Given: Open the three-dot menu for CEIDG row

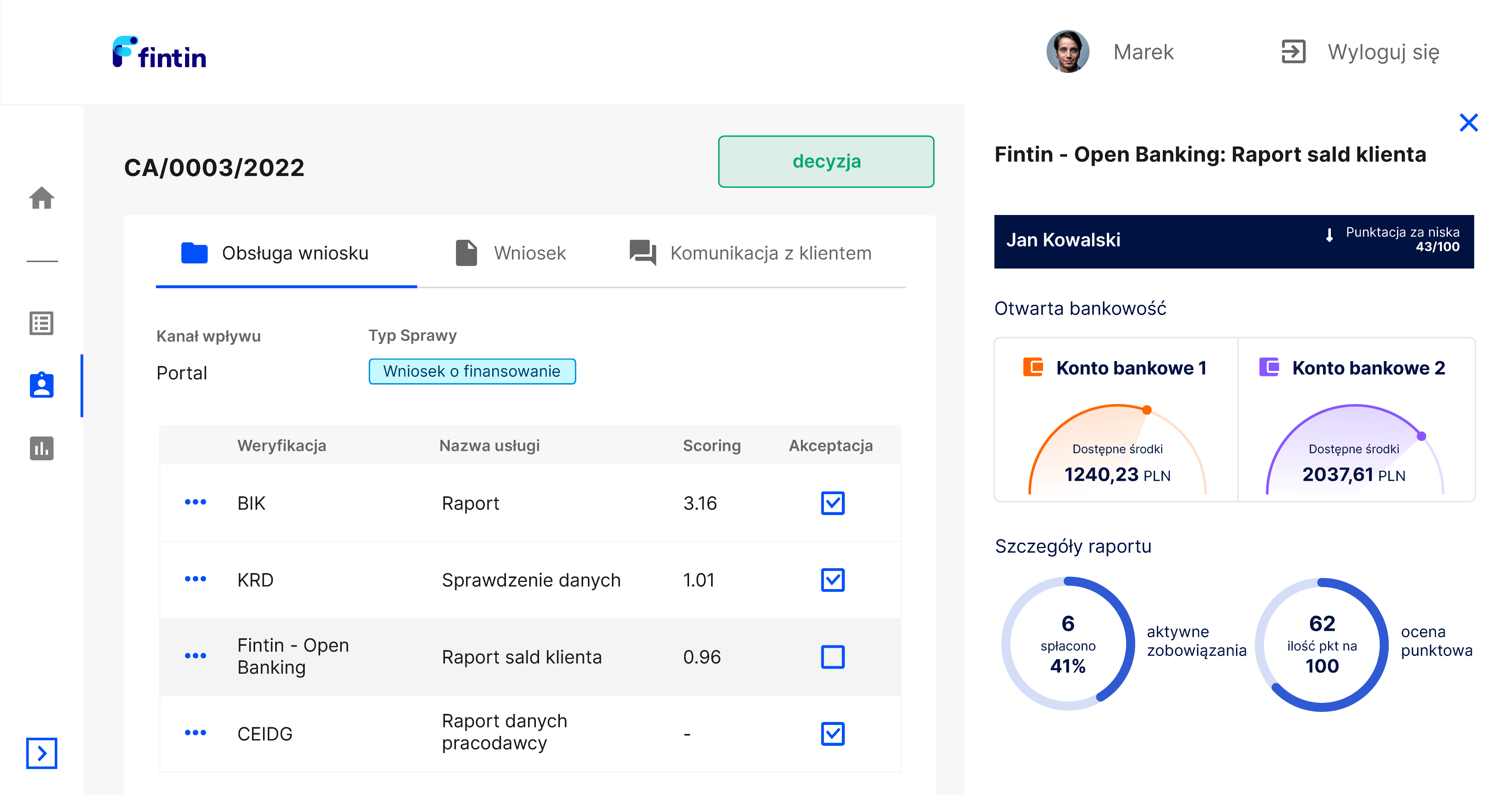Looking at the screenshot, I should (x=195, y=733).
